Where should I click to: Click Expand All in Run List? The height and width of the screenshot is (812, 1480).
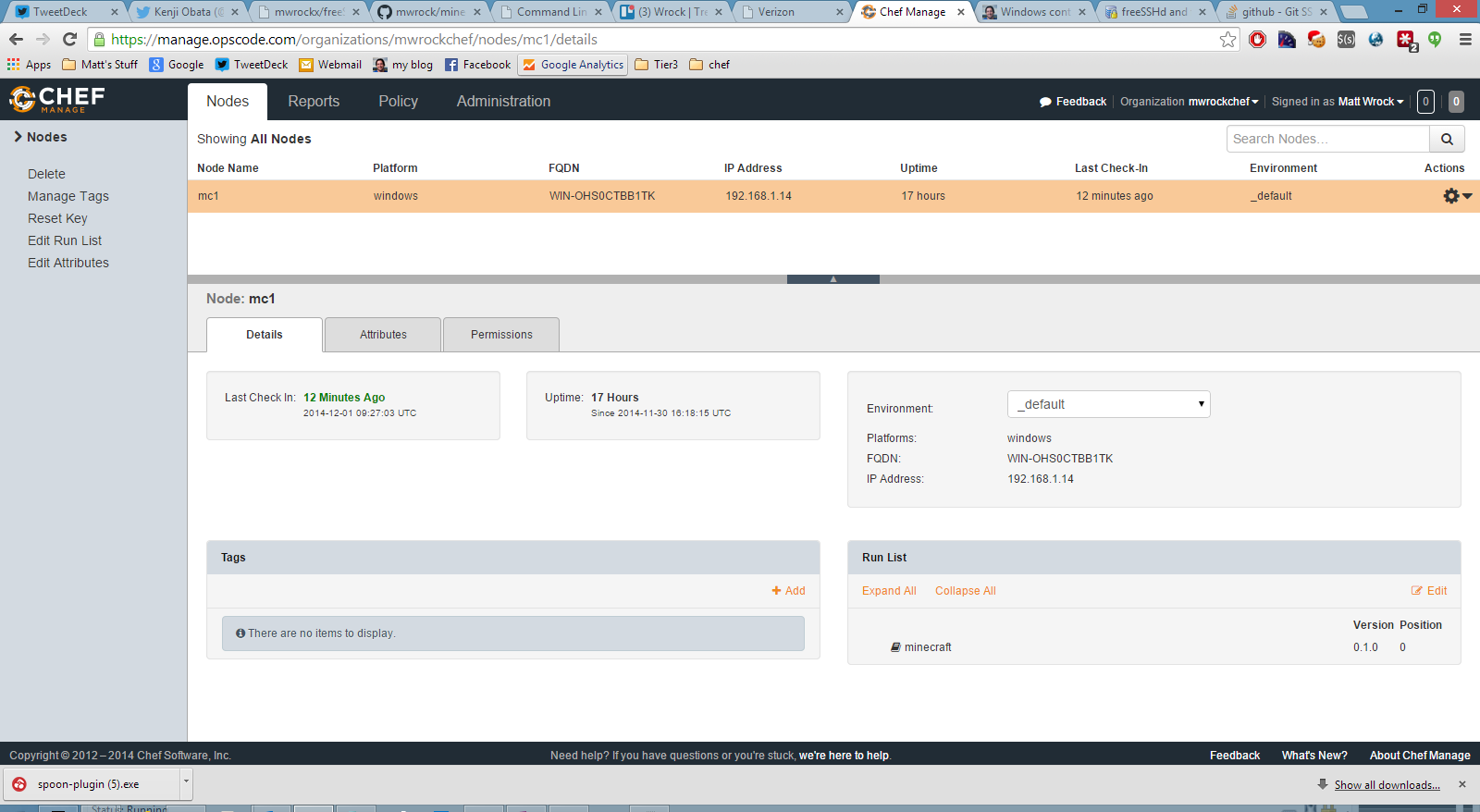tap(889, 591)
